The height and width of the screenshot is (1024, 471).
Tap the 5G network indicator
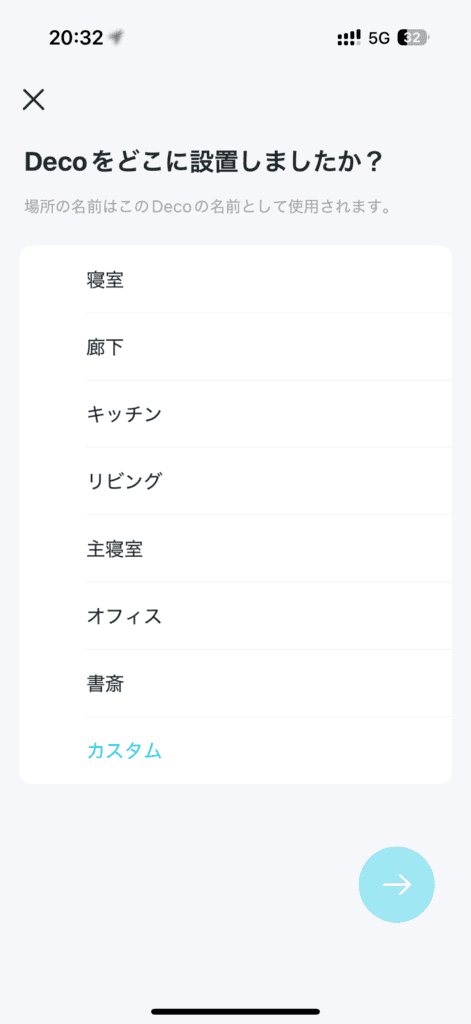coord(379,38)
